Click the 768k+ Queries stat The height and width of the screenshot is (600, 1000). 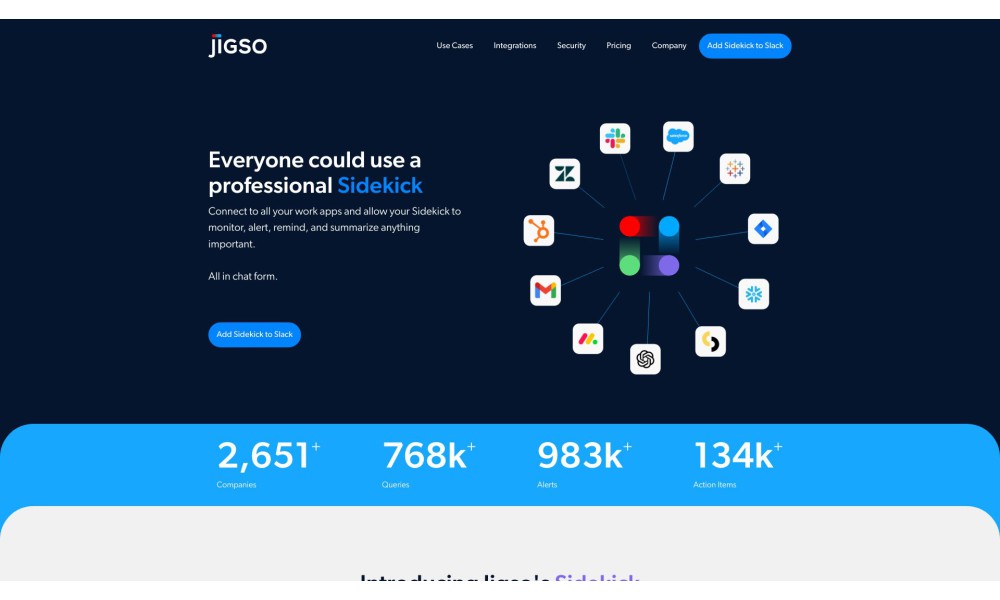point(429,464)
